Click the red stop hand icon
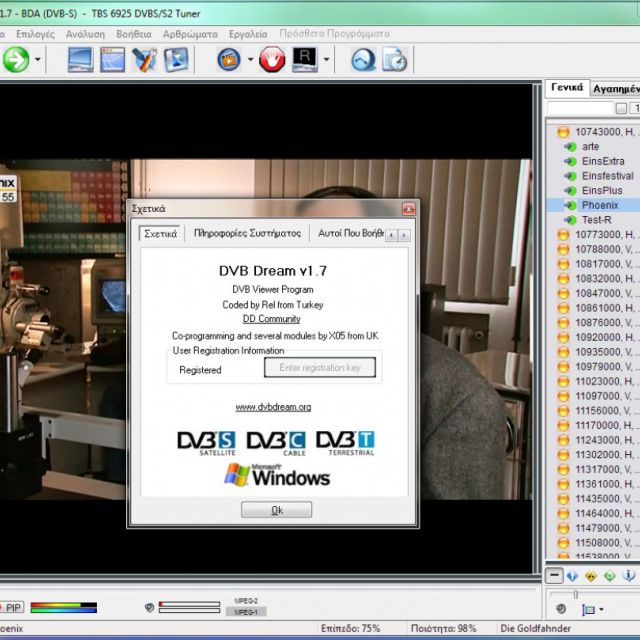 [x=272, y=60]
